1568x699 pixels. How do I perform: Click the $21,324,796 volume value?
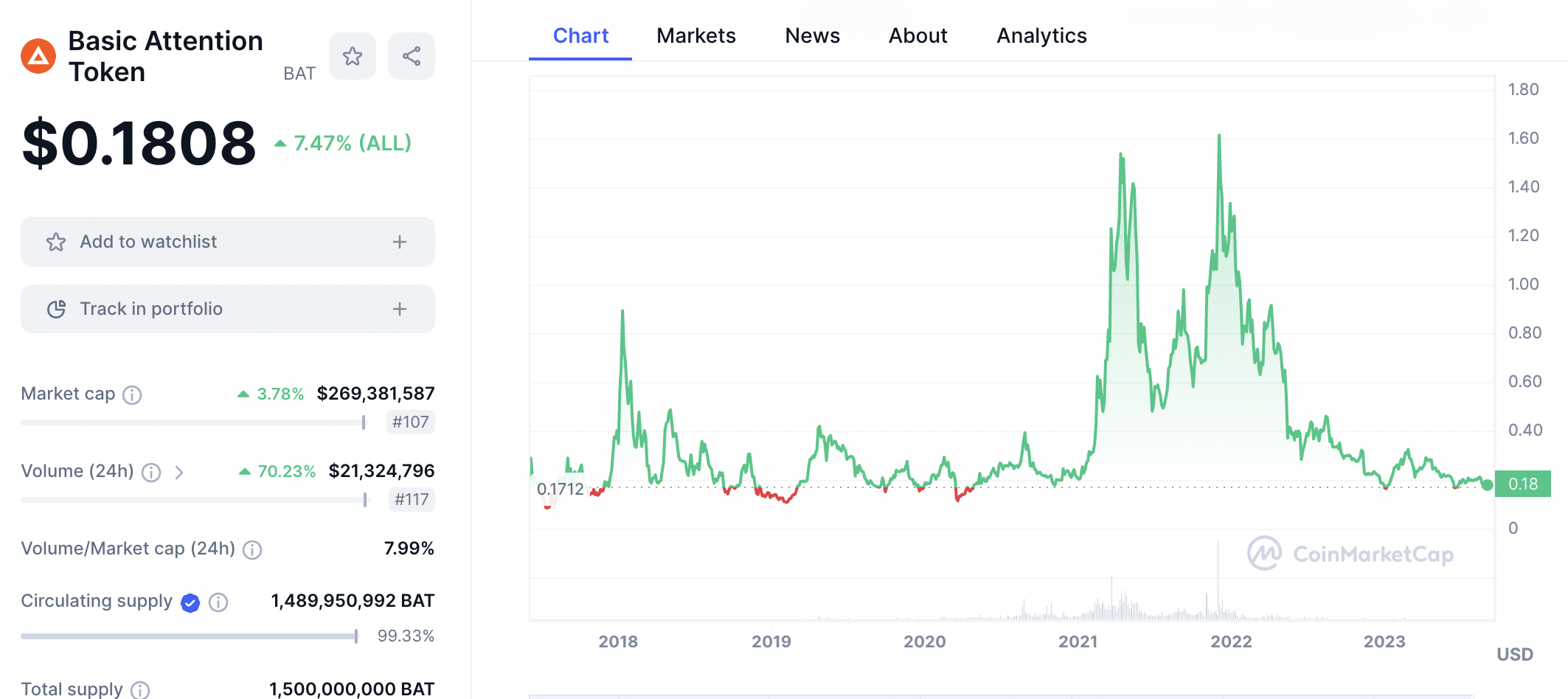pos(381,471)
